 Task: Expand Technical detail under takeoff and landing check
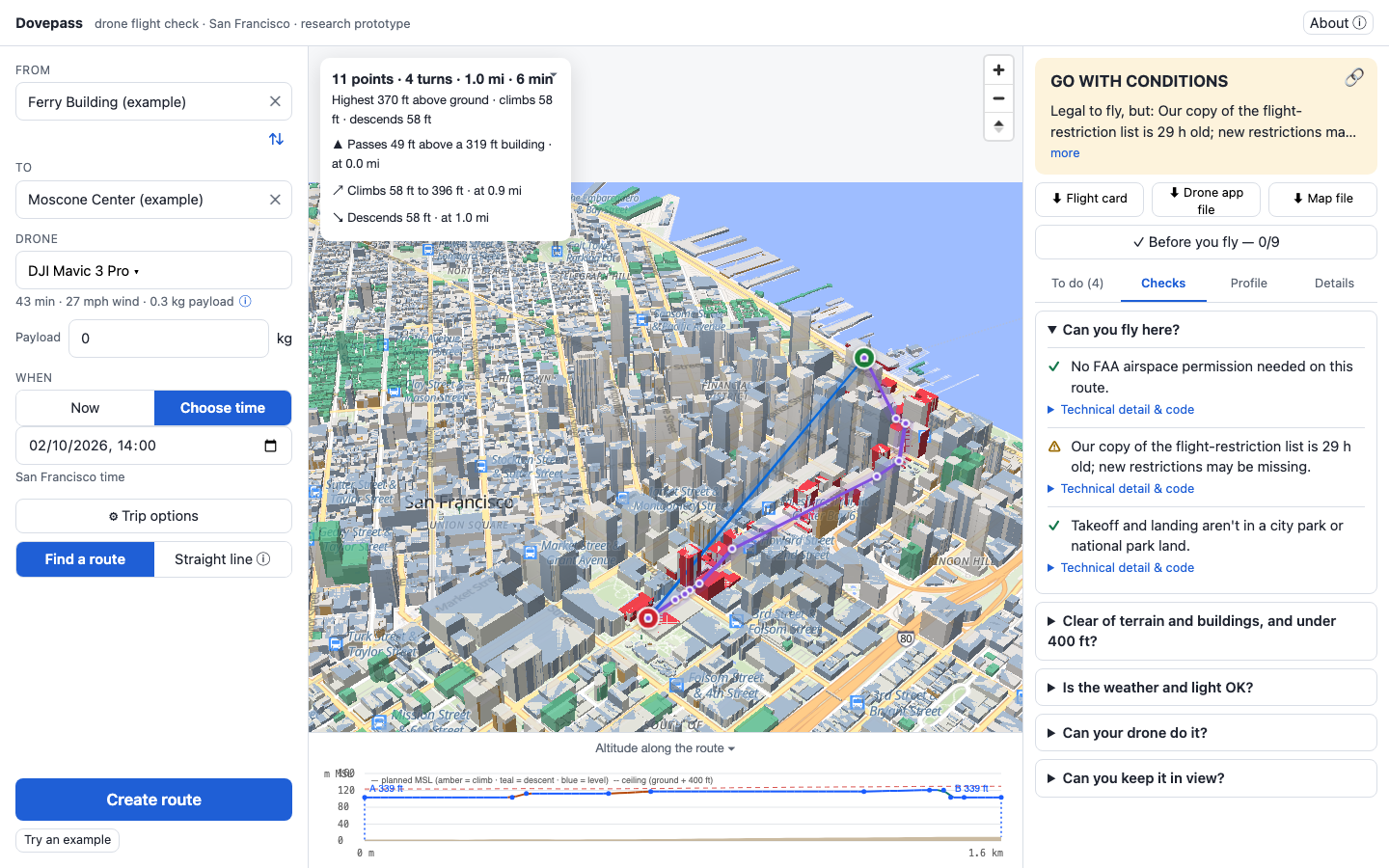point(1121,568)
